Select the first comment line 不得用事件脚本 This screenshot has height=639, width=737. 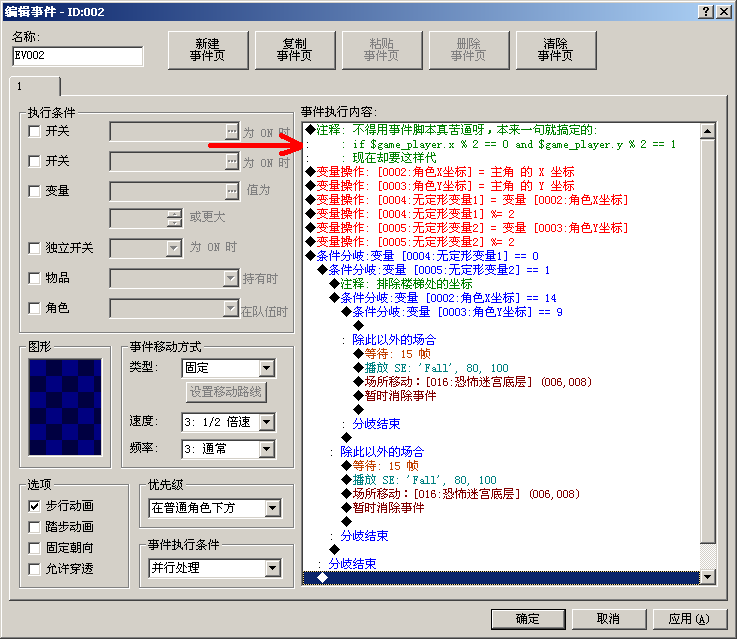502,130
